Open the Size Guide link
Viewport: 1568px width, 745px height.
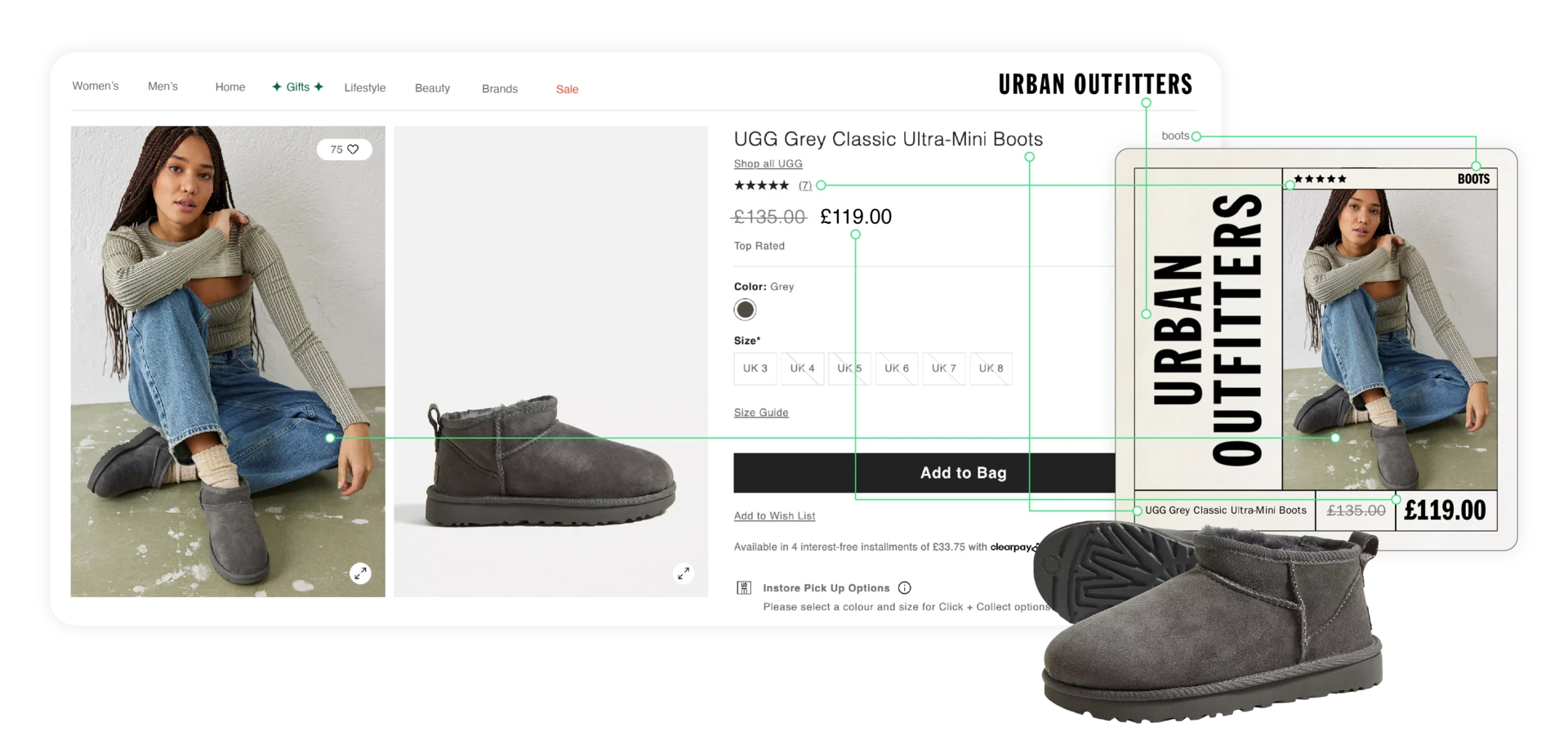pos(761,413)
